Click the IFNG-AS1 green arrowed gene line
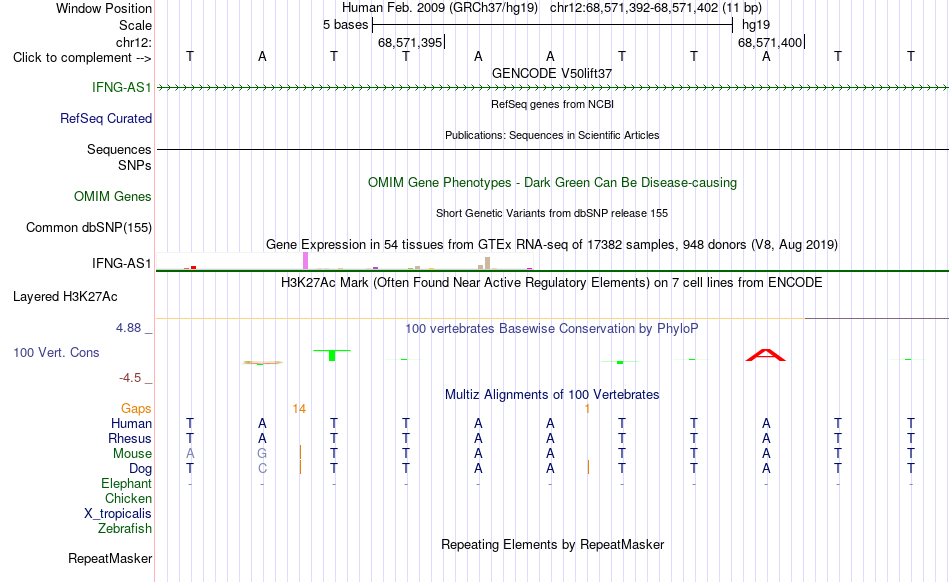Screen dimensions: 950x582 click(x=552, y=88)
